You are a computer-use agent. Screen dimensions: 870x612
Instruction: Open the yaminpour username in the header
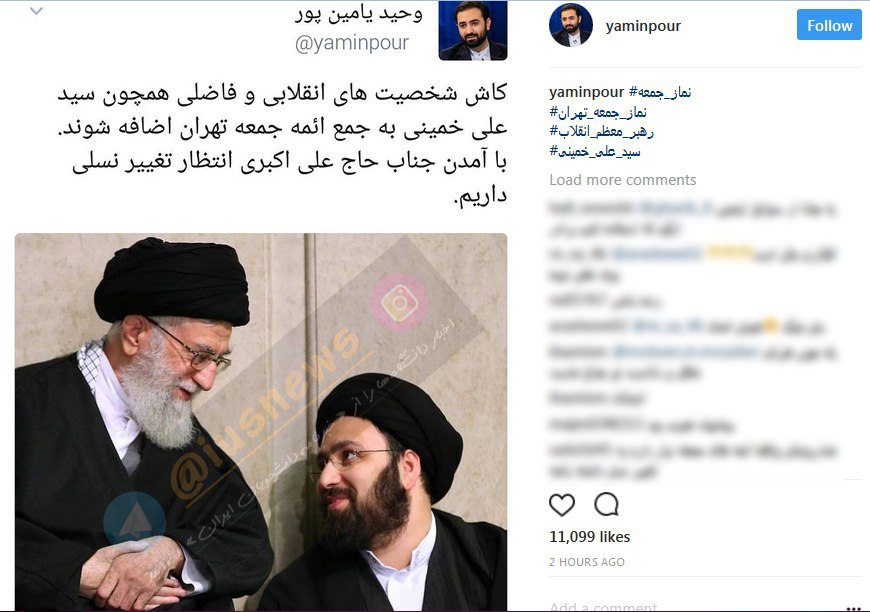point(643,26)
